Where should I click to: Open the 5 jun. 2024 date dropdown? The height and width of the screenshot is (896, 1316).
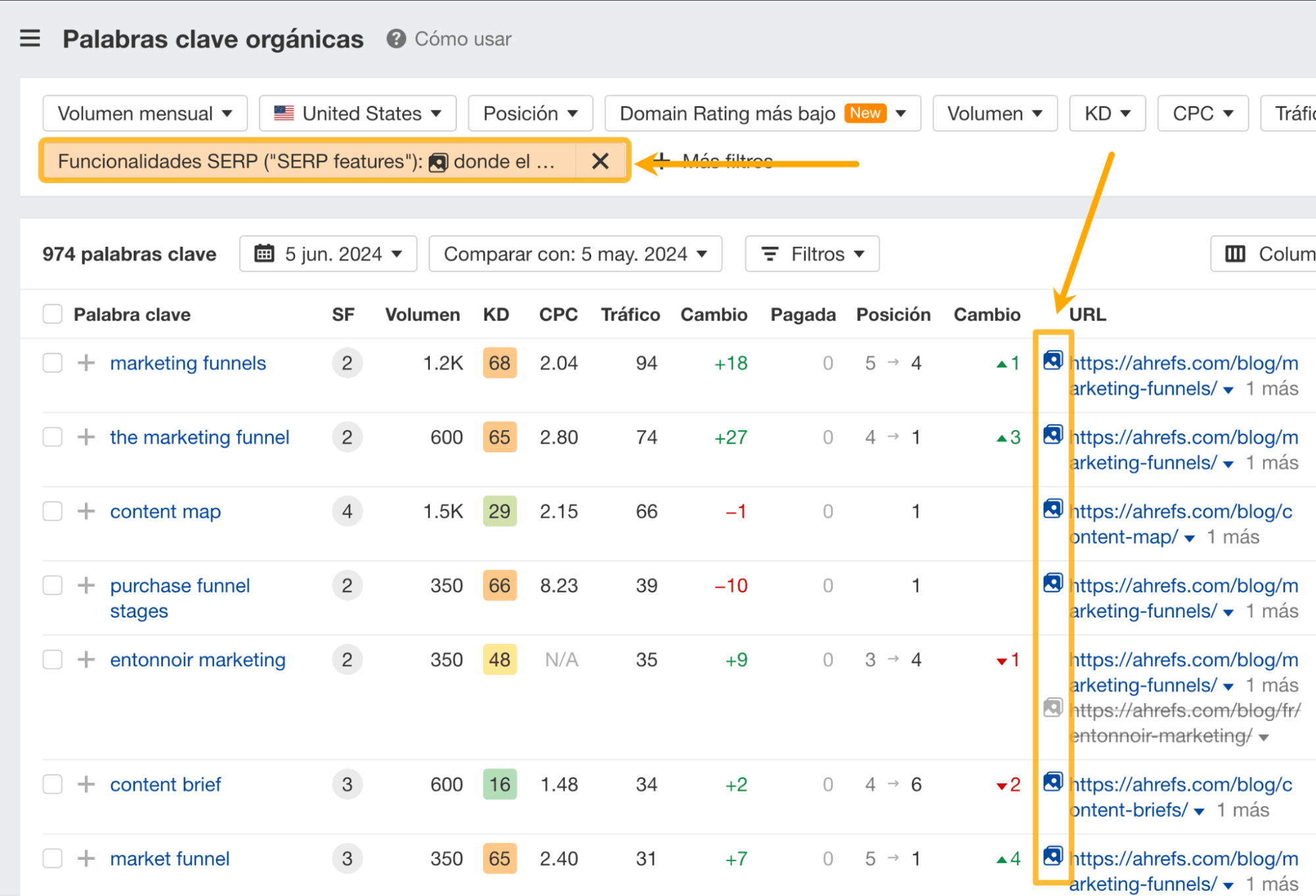coord(328,253)
